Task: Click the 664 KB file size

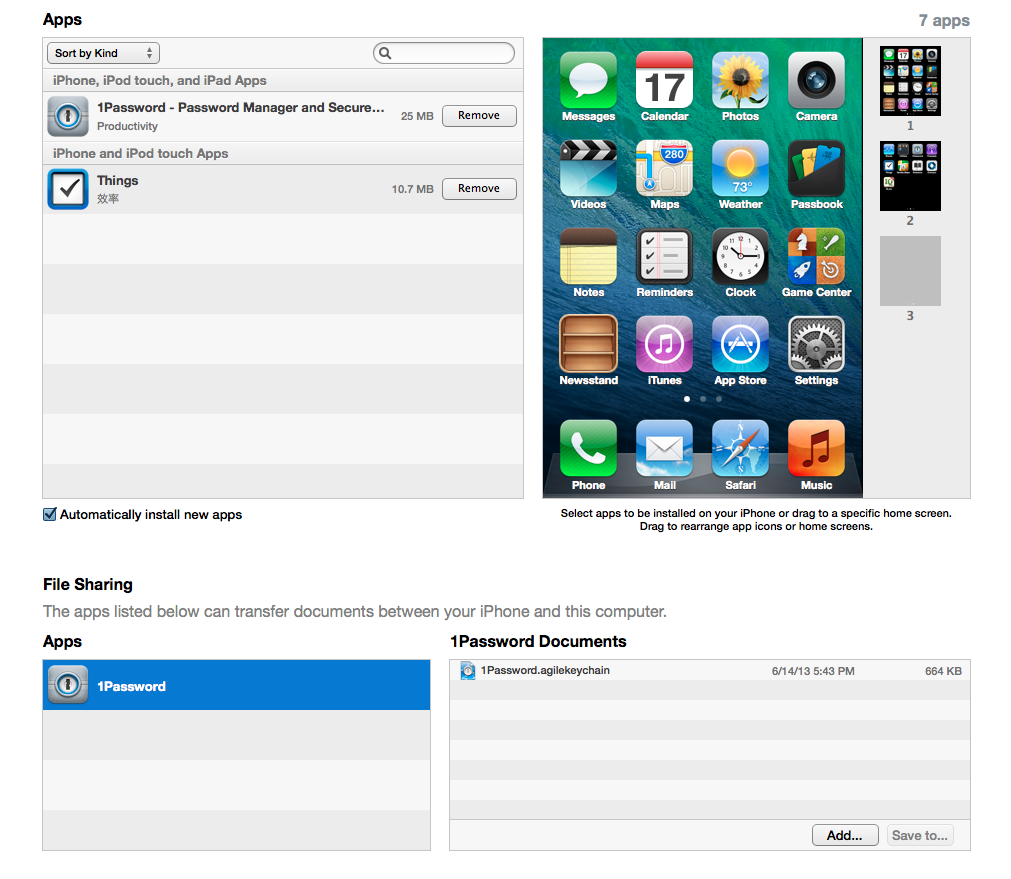Action: point(943,671)
